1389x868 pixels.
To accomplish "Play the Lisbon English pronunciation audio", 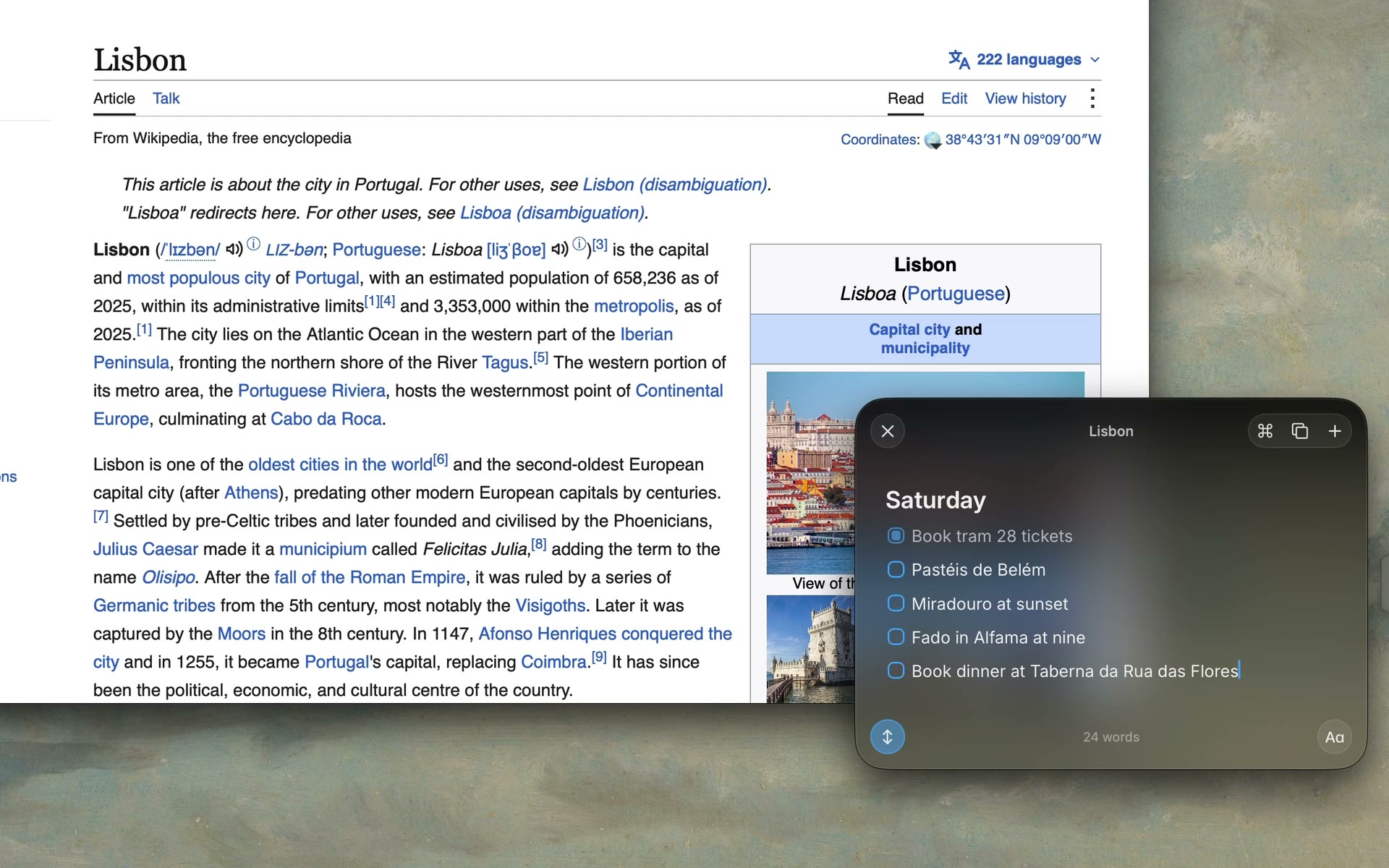I will pos(234,250).
